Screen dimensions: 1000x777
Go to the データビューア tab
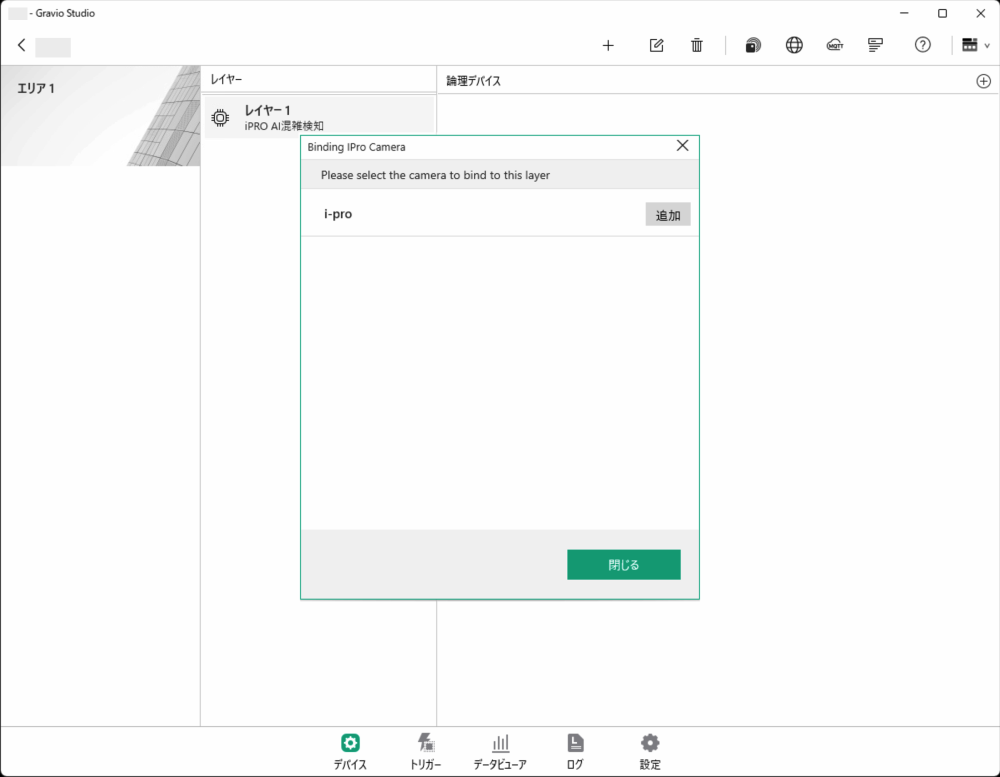pos(500,751)
